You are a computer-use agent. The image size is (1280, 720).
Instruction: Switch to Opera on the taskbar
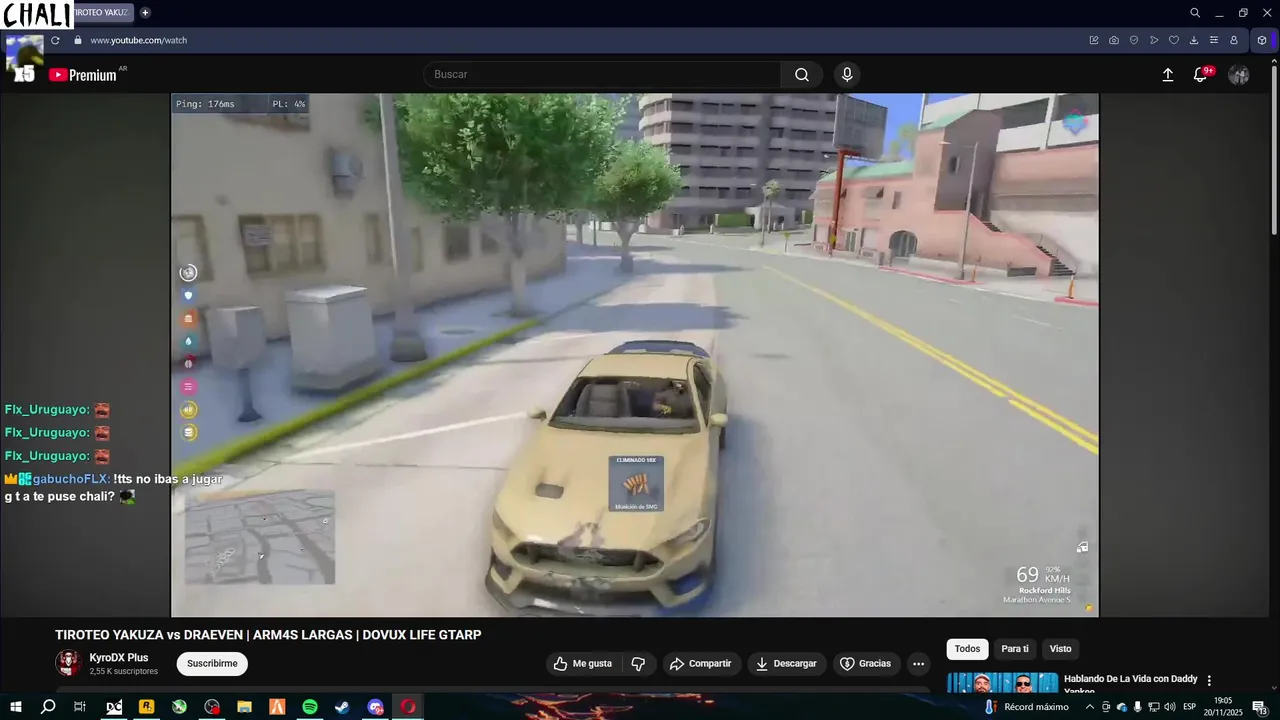tap(408, 707)
